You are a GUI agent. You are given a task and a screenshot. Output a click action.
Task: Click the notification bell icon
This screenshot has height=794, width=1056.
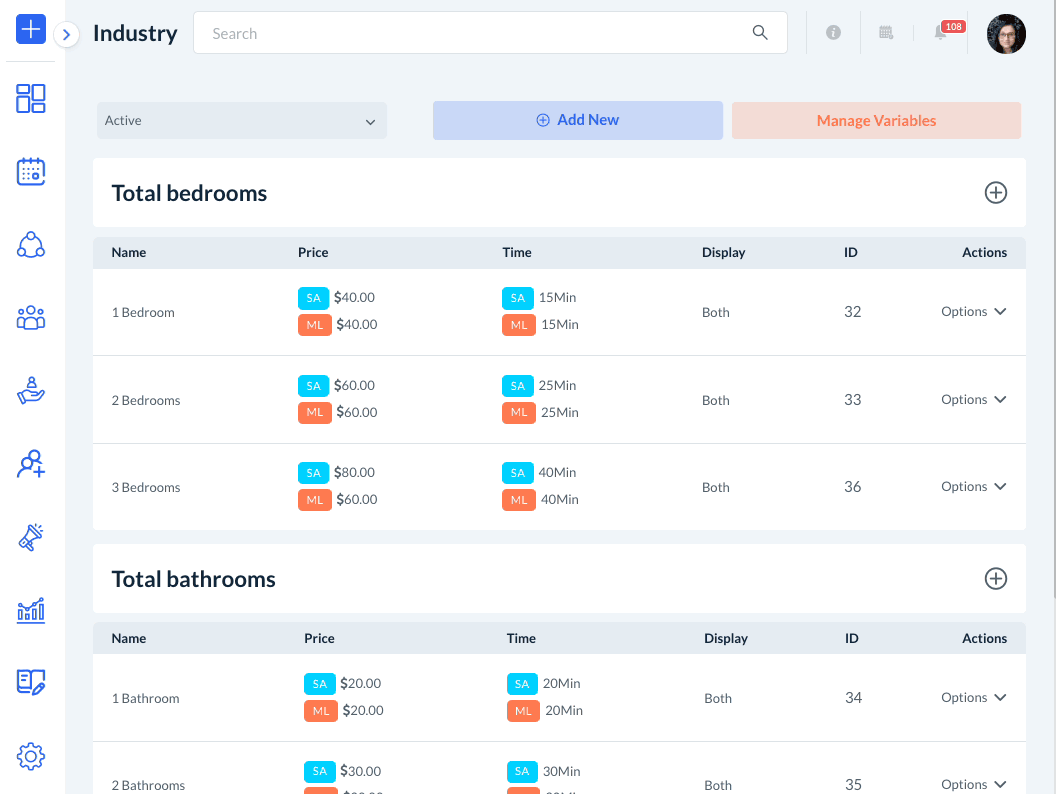(940, 33)
